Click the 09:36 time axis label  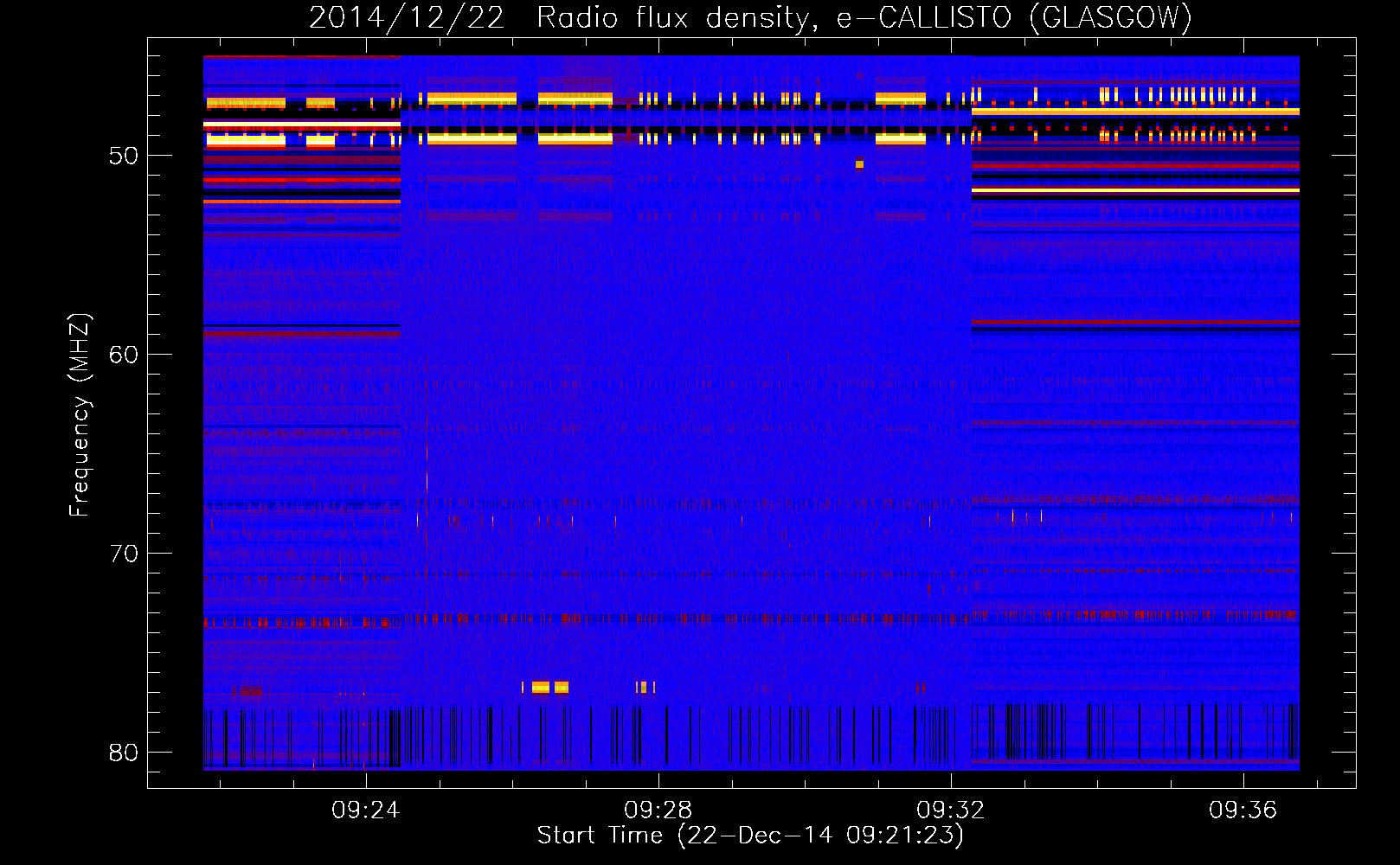1243,810
